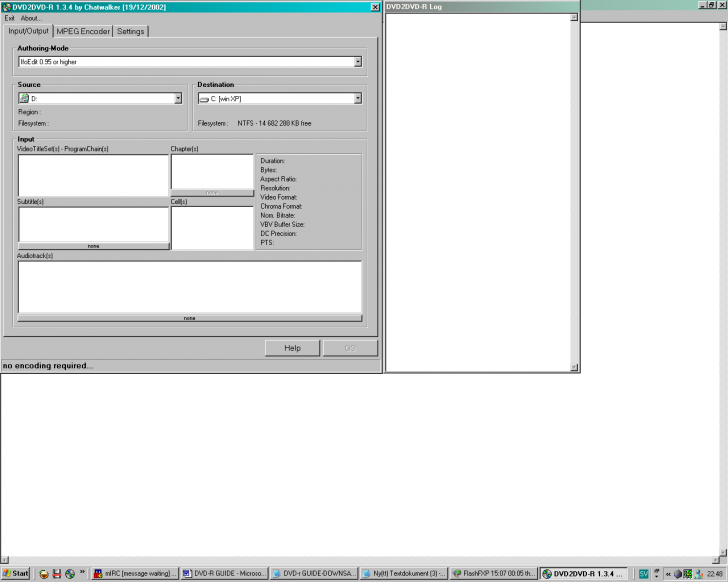The image size is (728, 582).
Task: Click the 'Chroma Format:' info label
Action: pyautogui.click(x=281, y=206)
